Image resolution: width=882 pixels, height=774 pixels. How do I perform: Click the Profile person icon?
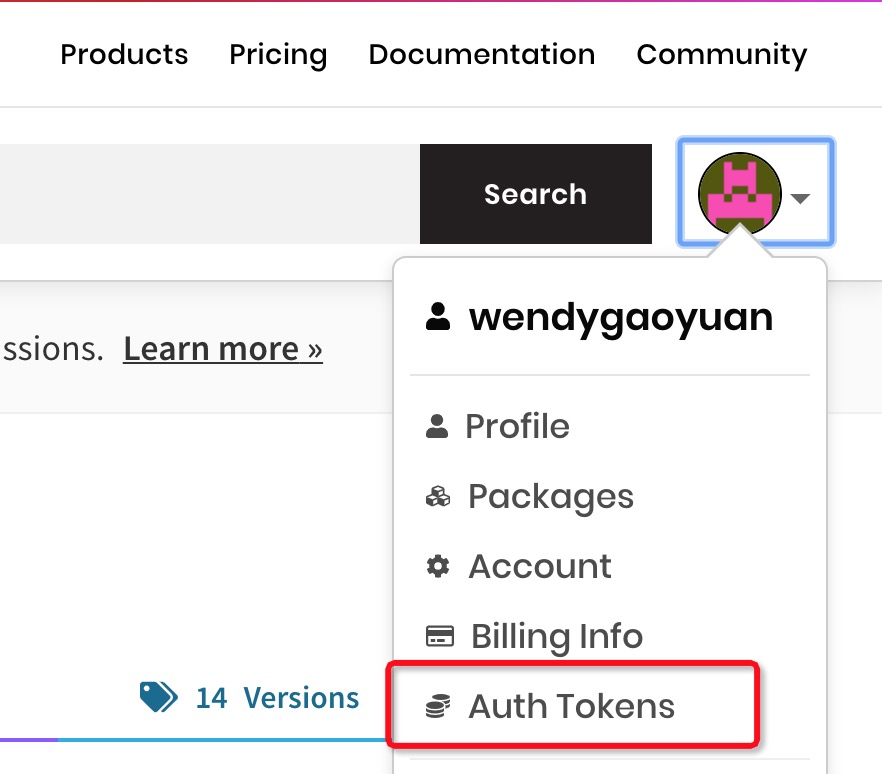coord(437,427)
